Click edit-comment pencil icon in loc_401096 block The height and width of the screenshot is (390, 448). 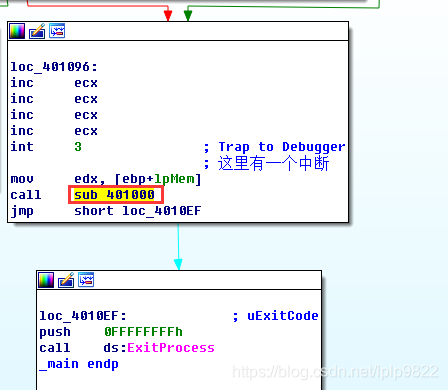coord(37,31)
